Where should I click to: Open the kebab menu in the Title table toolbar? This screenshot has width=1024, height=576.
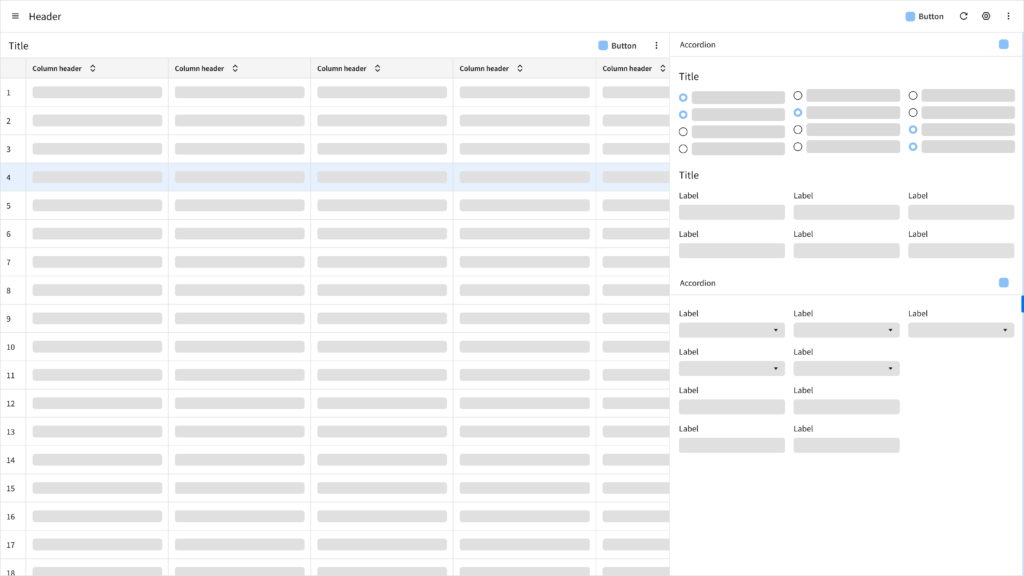click(x=656, y=45)
